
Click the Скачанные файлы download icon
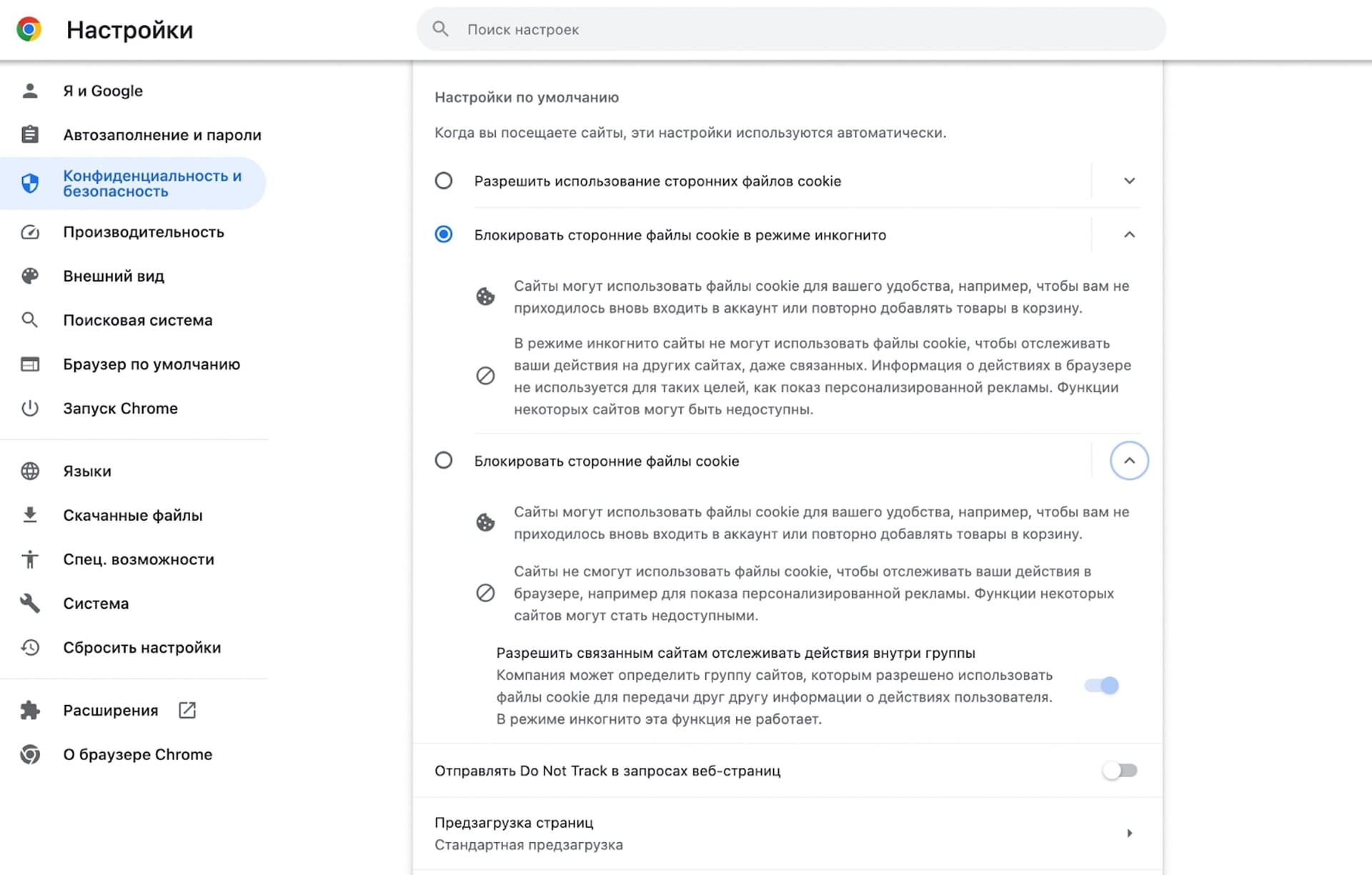click(x=30, y=515)
